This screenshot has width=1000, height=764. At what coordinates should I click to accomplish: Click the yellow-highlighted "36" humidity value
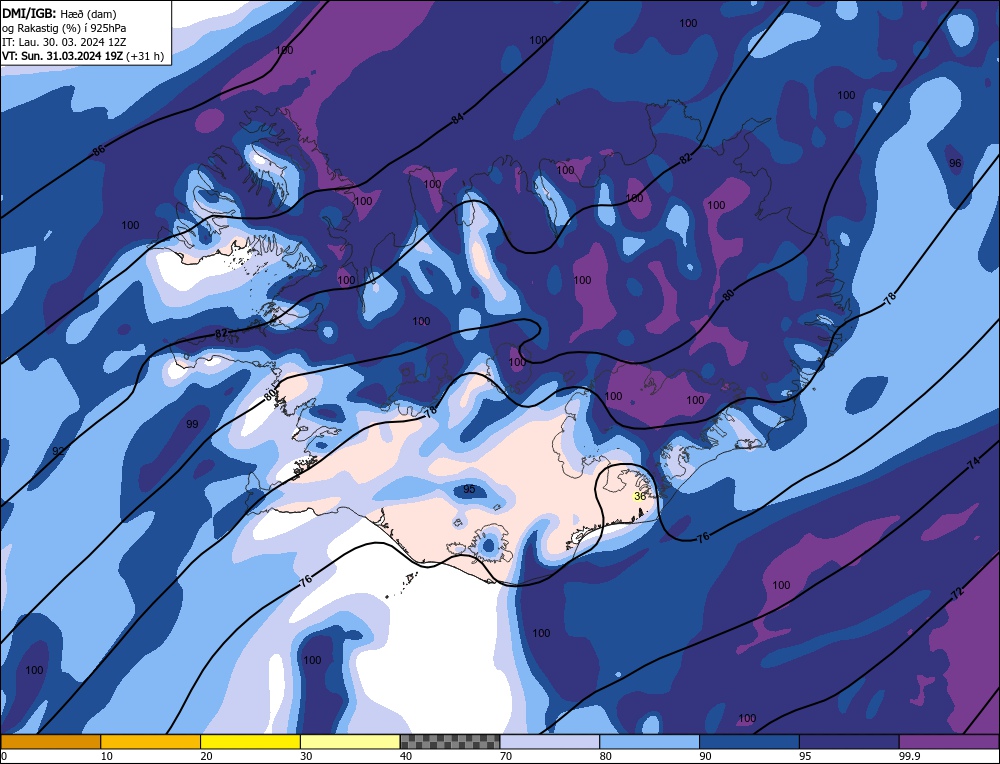click(640, 496)
